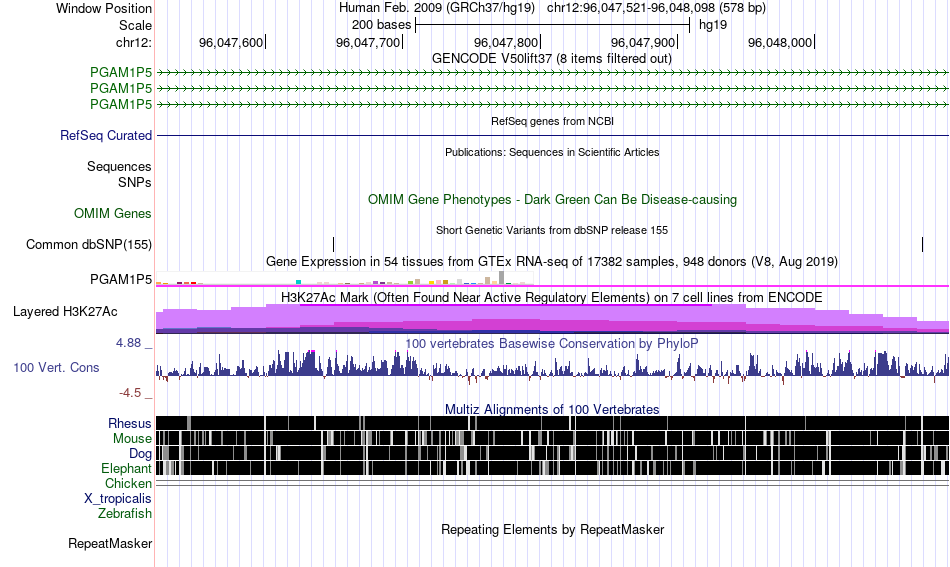The width and height of the screenshot is (950, 567).
Task: Open Short Genetic Variants from dbSNP title
Action: pos(552,230)
